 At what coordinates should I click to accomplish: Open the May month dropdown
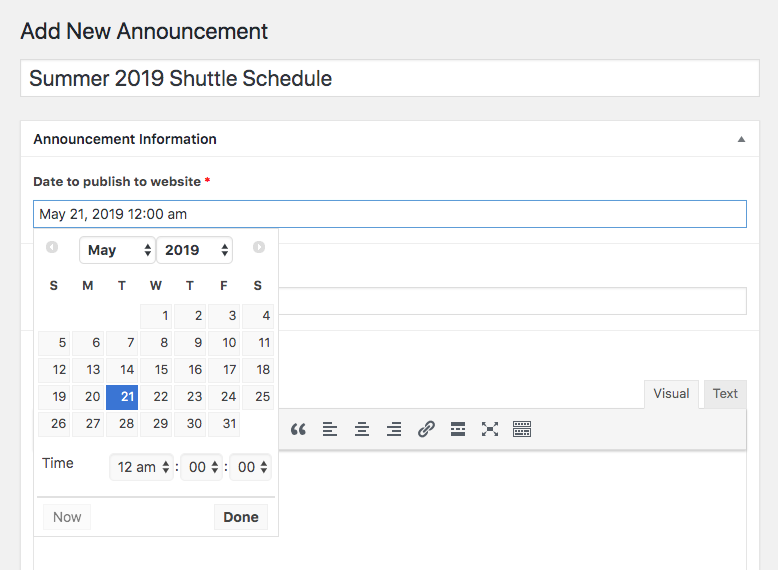tap(118, 250)
